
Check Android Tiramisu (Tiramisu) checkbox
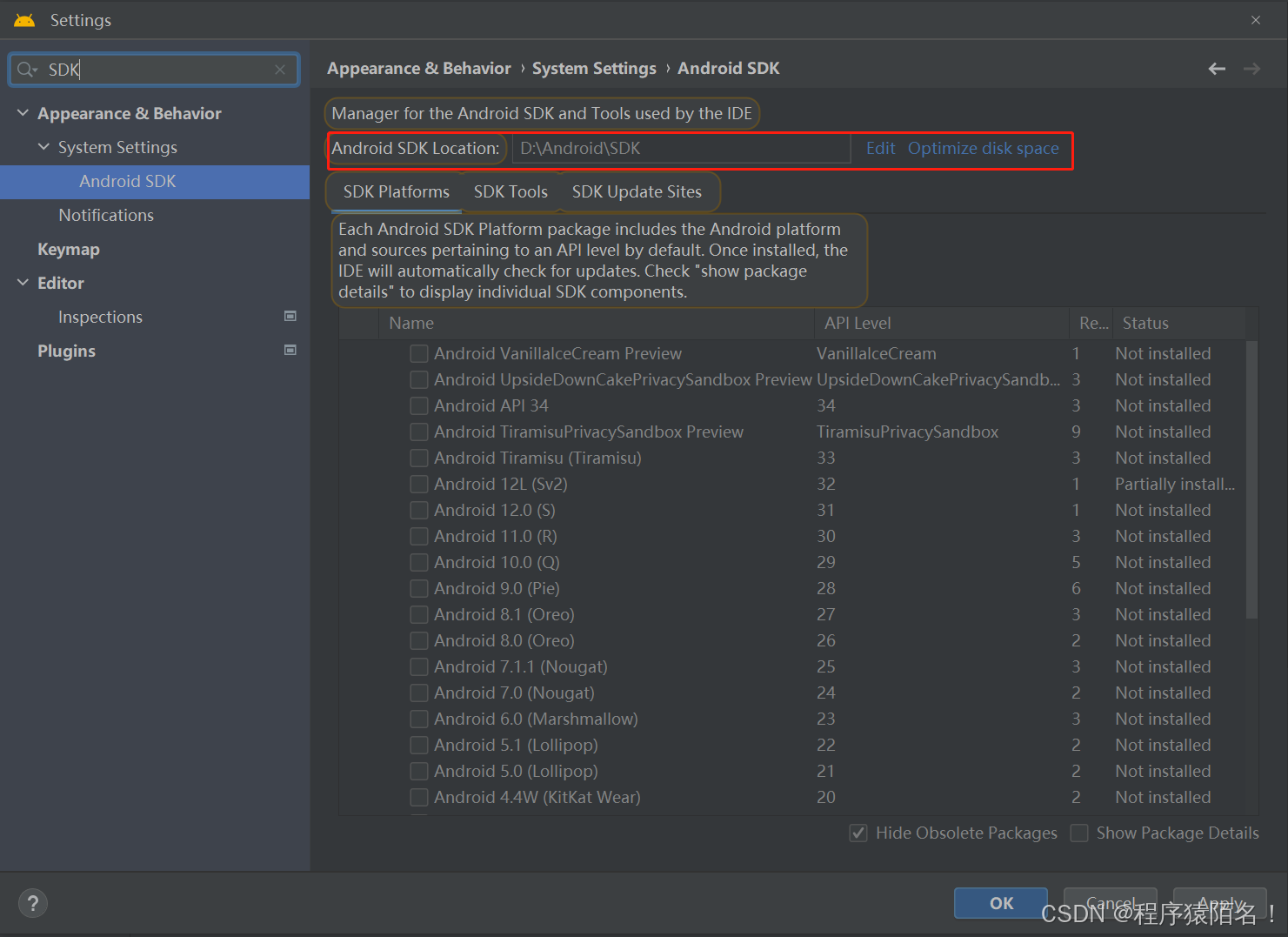(x=419, y=458)
